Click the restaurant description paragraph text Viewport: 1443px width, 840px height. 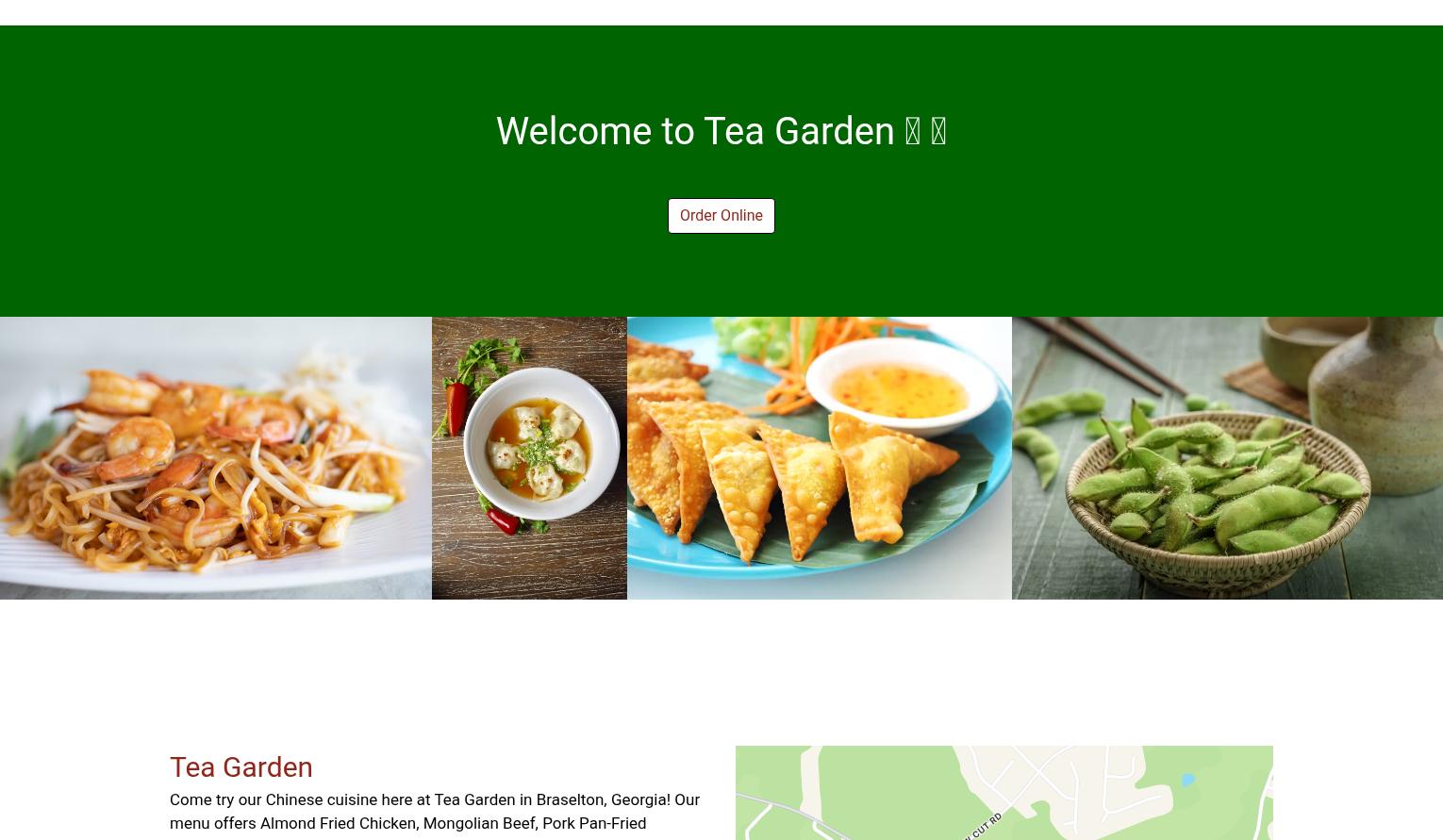(435, 811)
